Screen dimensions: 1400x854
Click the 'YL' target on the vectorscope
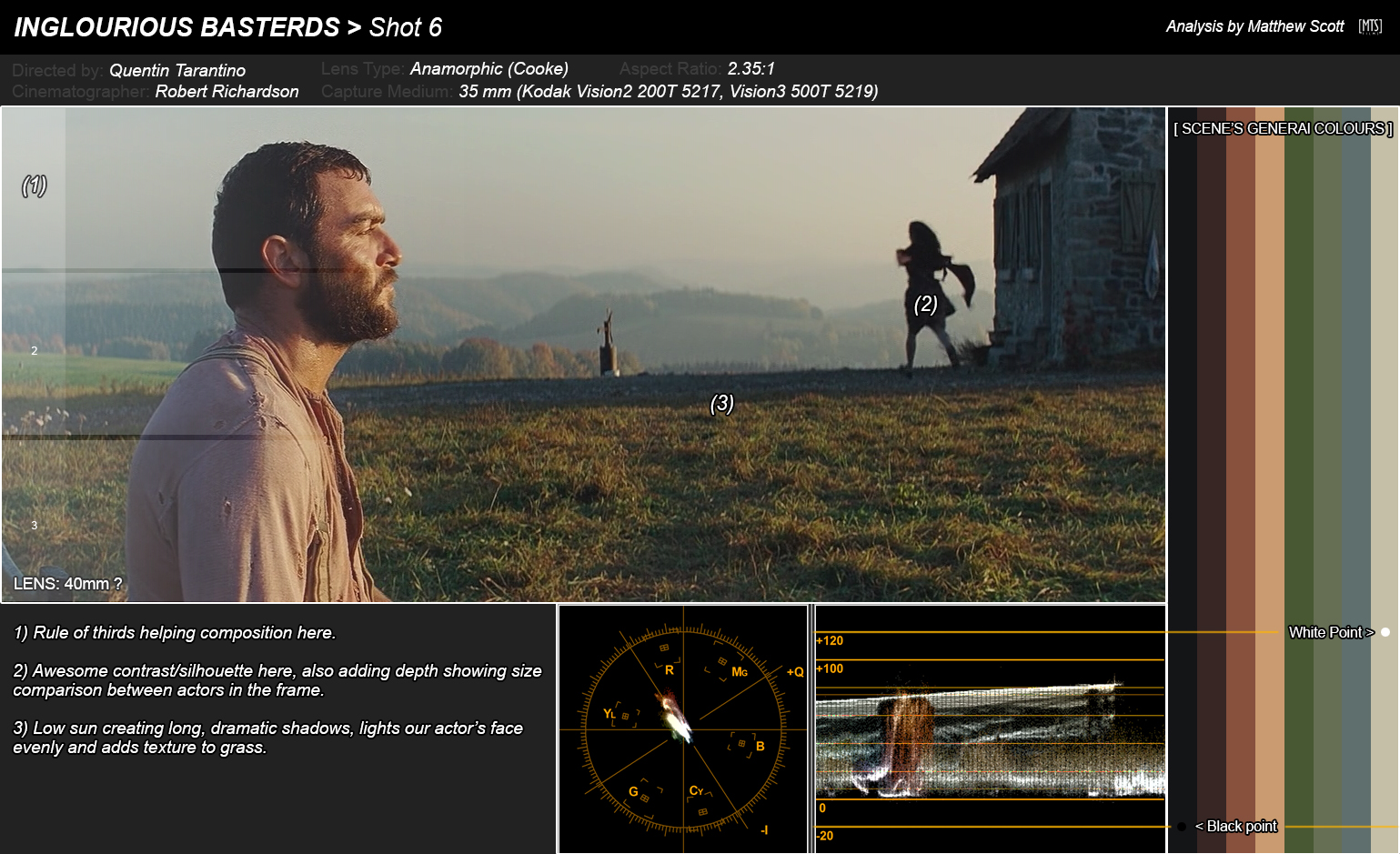pyautogui.click(x=609, y=714)
